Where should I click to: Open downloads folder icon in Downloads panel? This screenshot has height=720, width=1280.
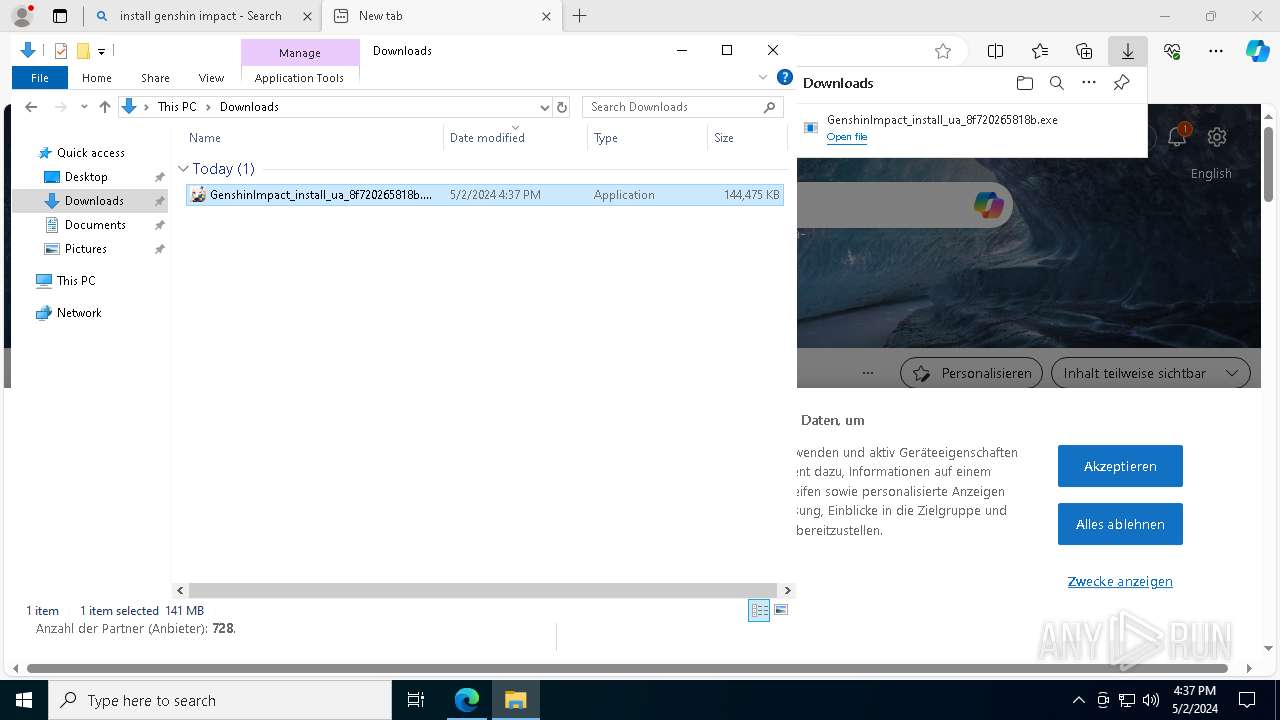pyautogui.click(x=1024, y=83)
